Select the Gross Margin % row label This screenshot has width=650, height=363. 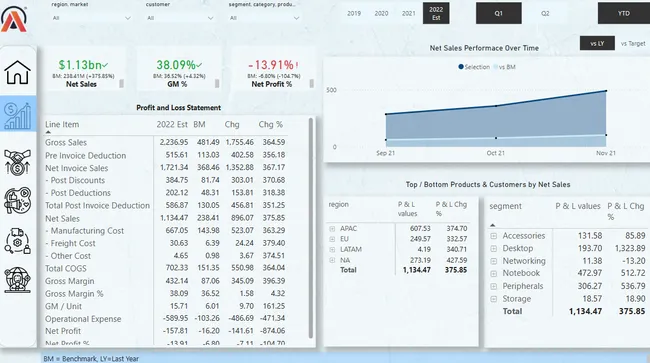[x=74, y=294]
